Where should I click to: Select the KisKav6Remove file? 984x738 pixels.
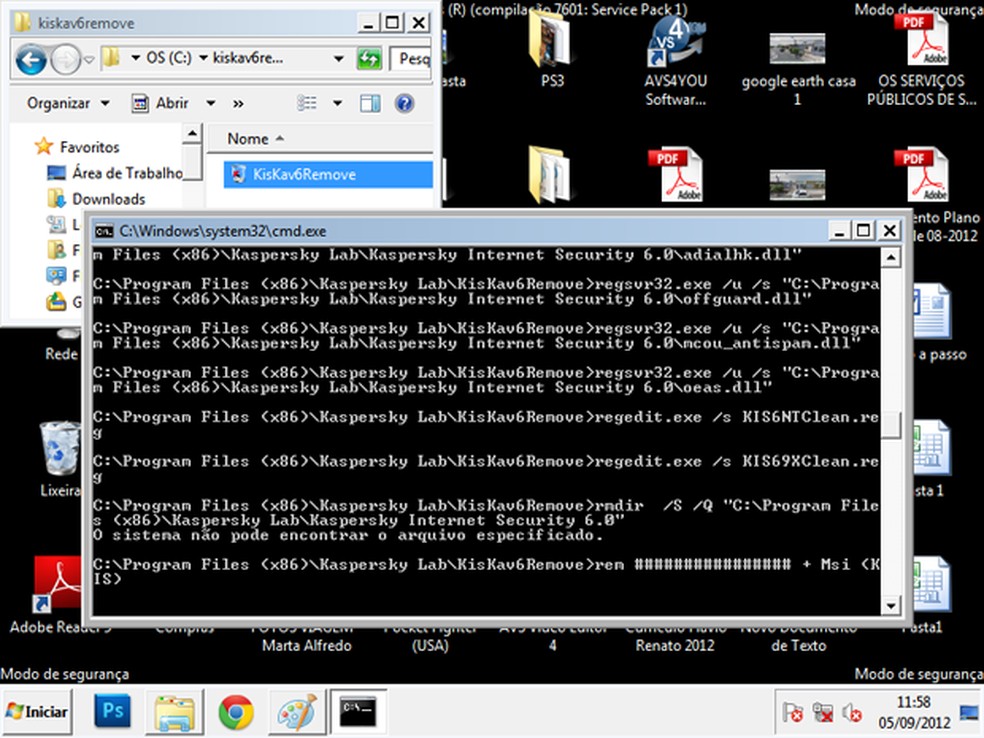click(328, 174)
